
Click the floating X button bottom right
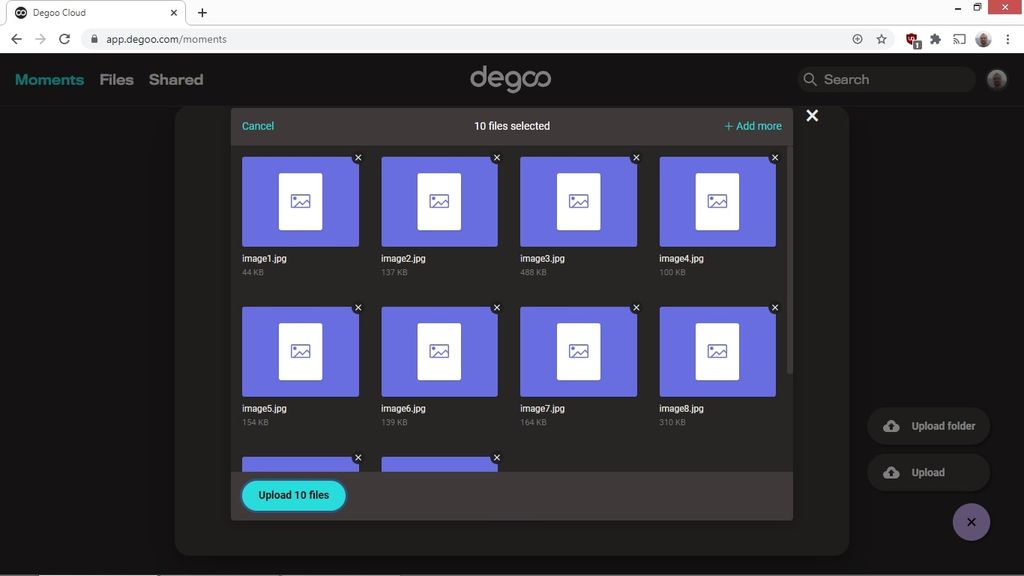971,521
